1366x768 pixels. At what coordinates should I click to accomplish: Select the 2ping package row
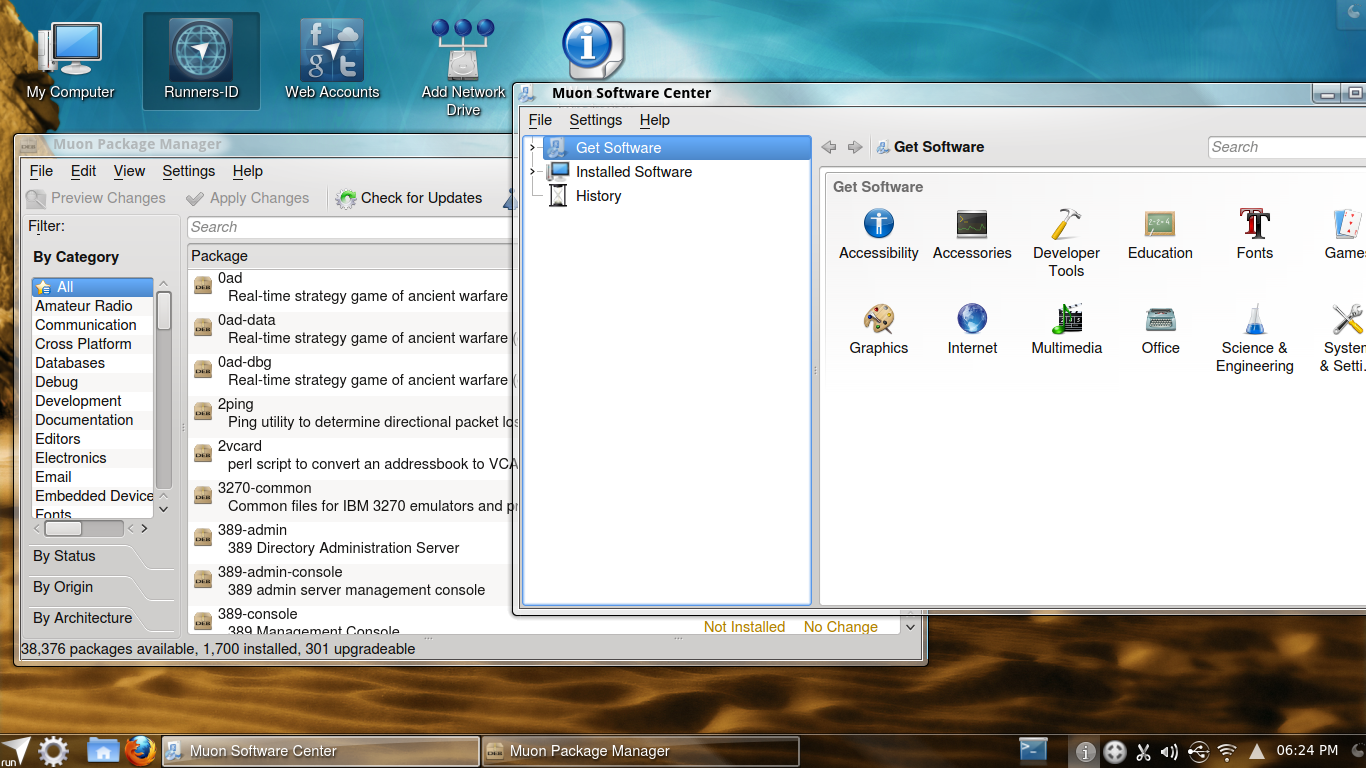(x=352, y=413)
